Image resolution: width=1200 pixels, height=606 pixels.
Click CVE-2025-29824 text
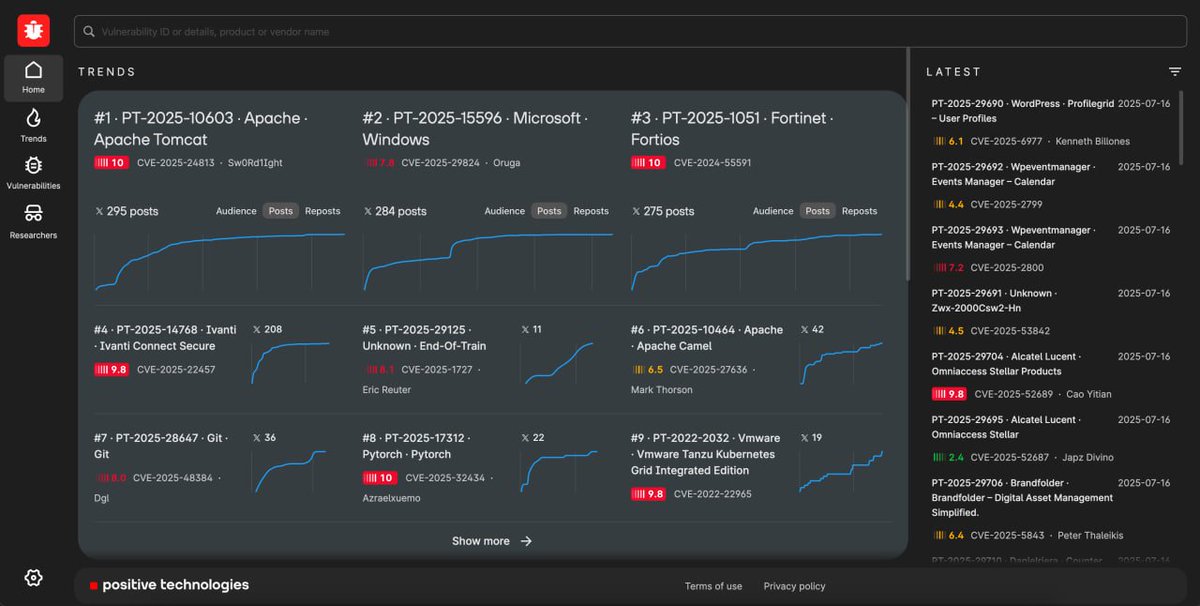click(x=440, y=163)
